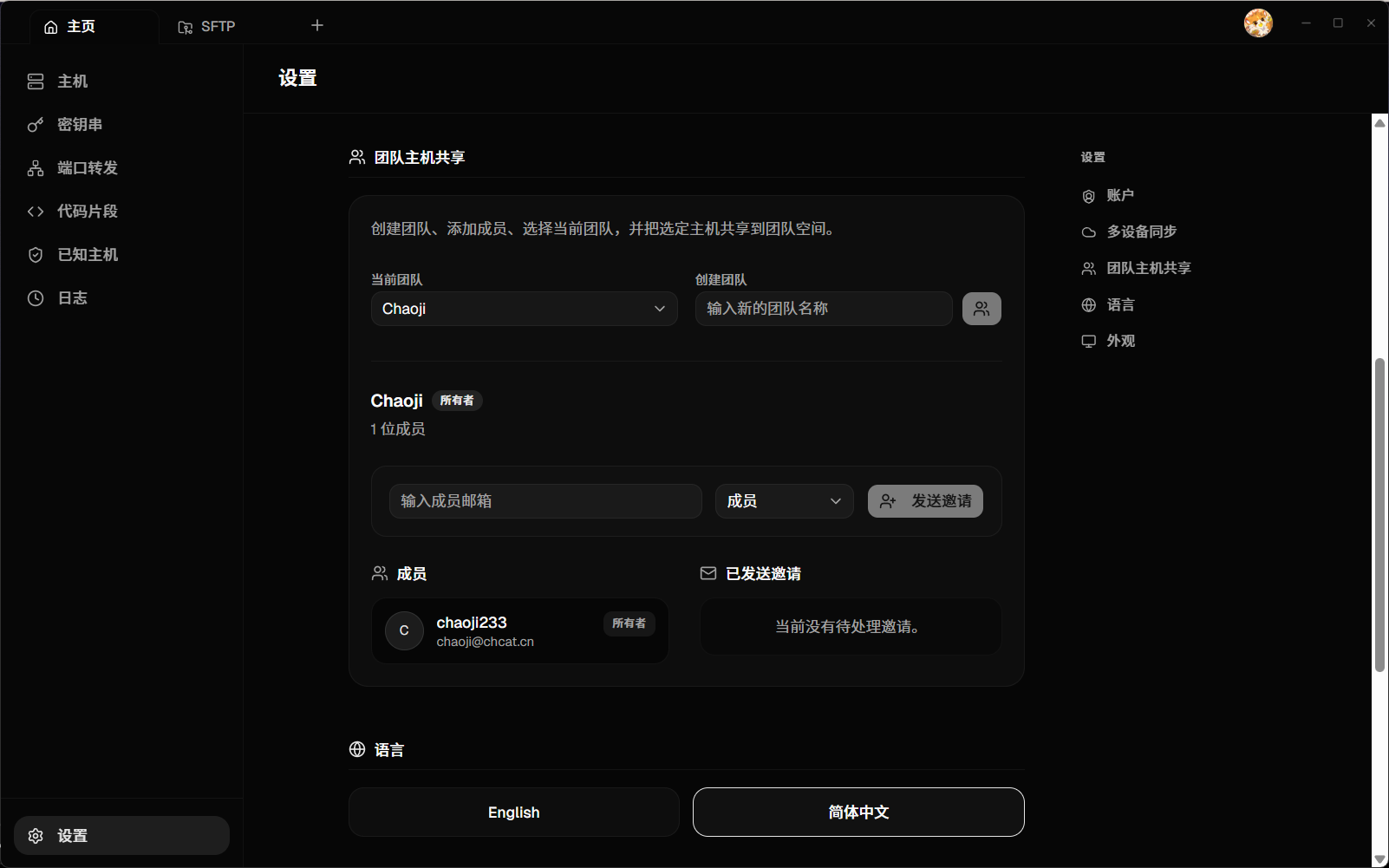Open the 日志 logs section
Viewport: 1389px width, 868px height.
[x=121, y=298]
